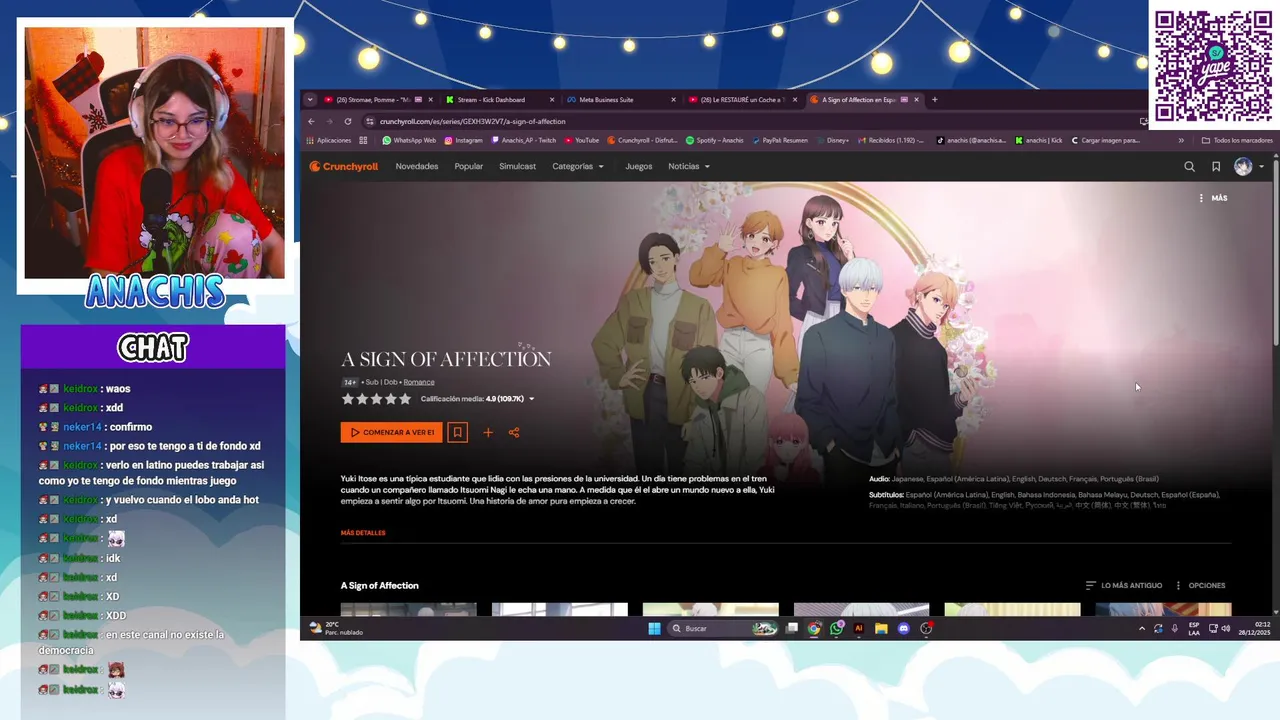The width and height of the screenshot is (1280, 720).
Task: Open the Romance genre link
Action: click(x=419, y=382)
